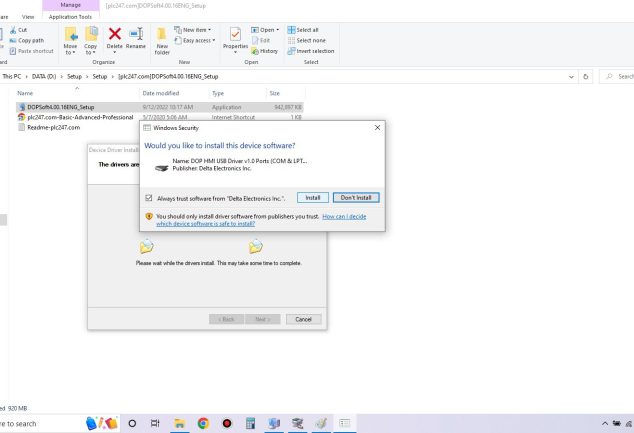Toggle Always trust software from Delta Electronics

pyautogui.click(x=149, y=198)
